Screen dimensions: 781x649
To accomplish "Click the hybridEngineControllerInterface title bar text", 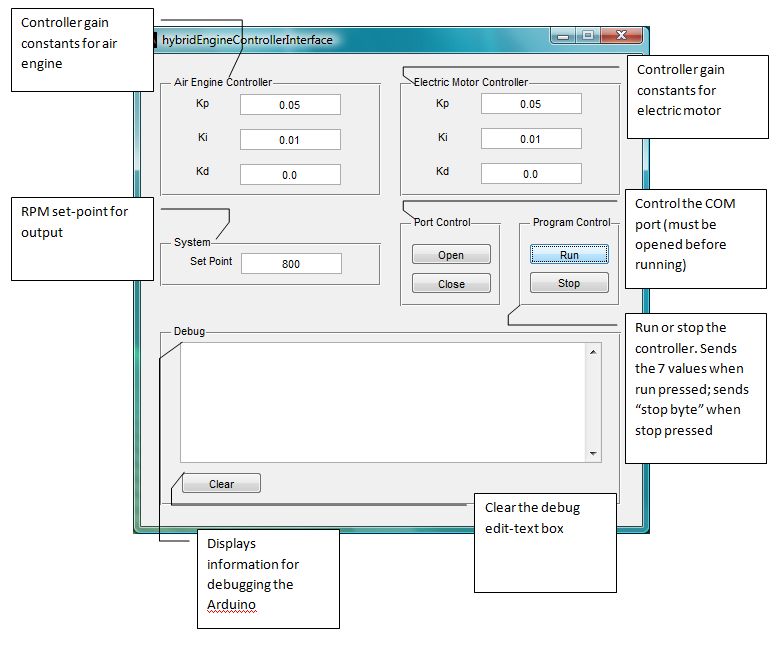I will click(247, 40).
